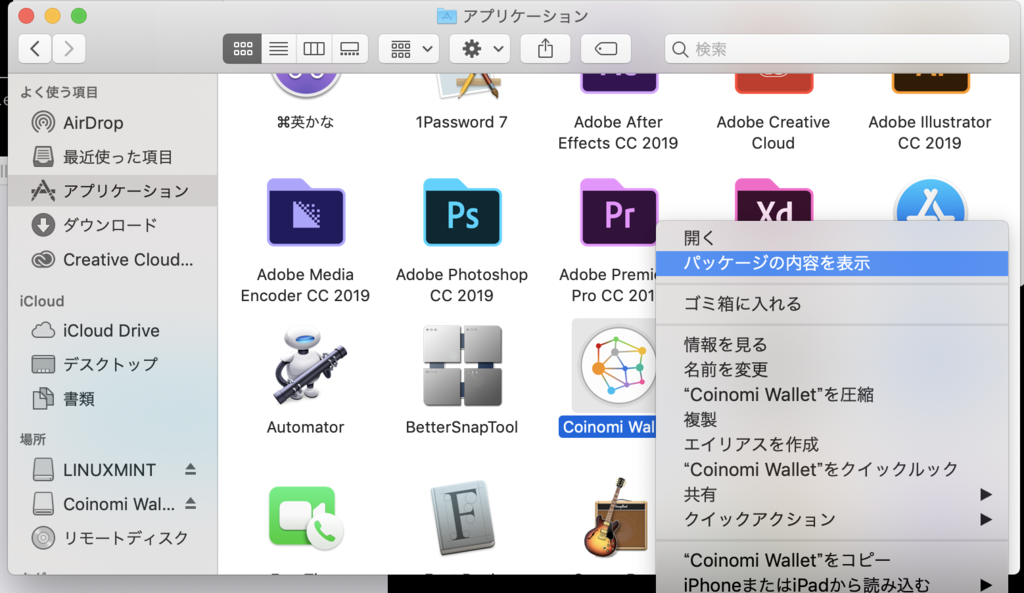Open 最近使った項目 in the sidebar
1024x593 pixels.
coord(112,157)
